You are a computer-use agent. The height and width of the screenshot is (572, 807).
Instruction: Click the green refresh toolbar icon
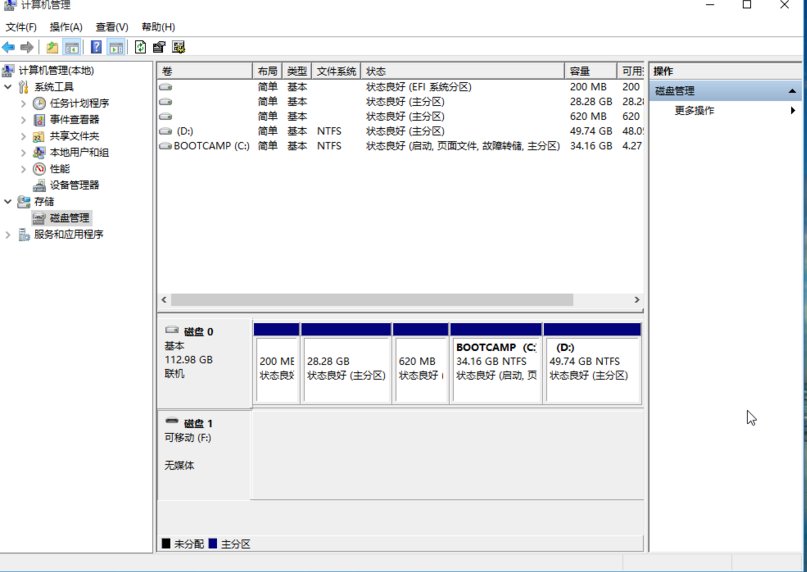140,47
